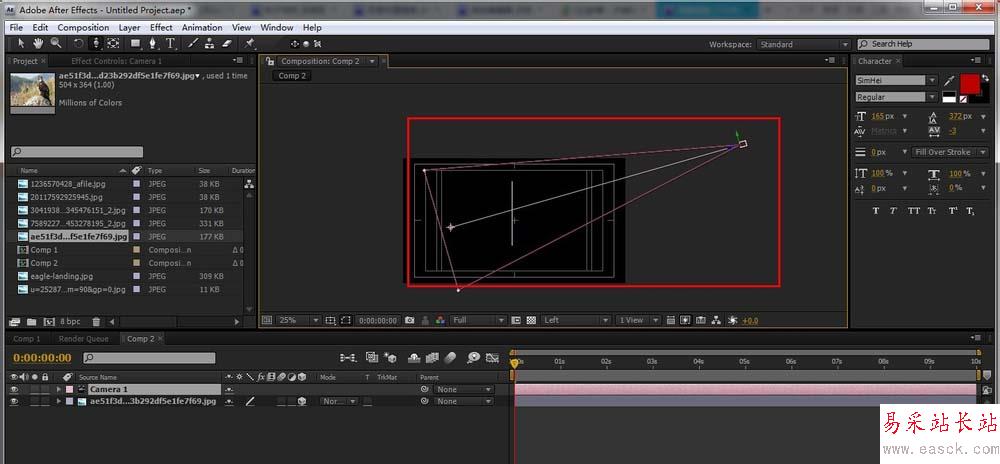Switch to the Render Queue tab
This screenshot has height=464, width=1000.
pos(84,339)
